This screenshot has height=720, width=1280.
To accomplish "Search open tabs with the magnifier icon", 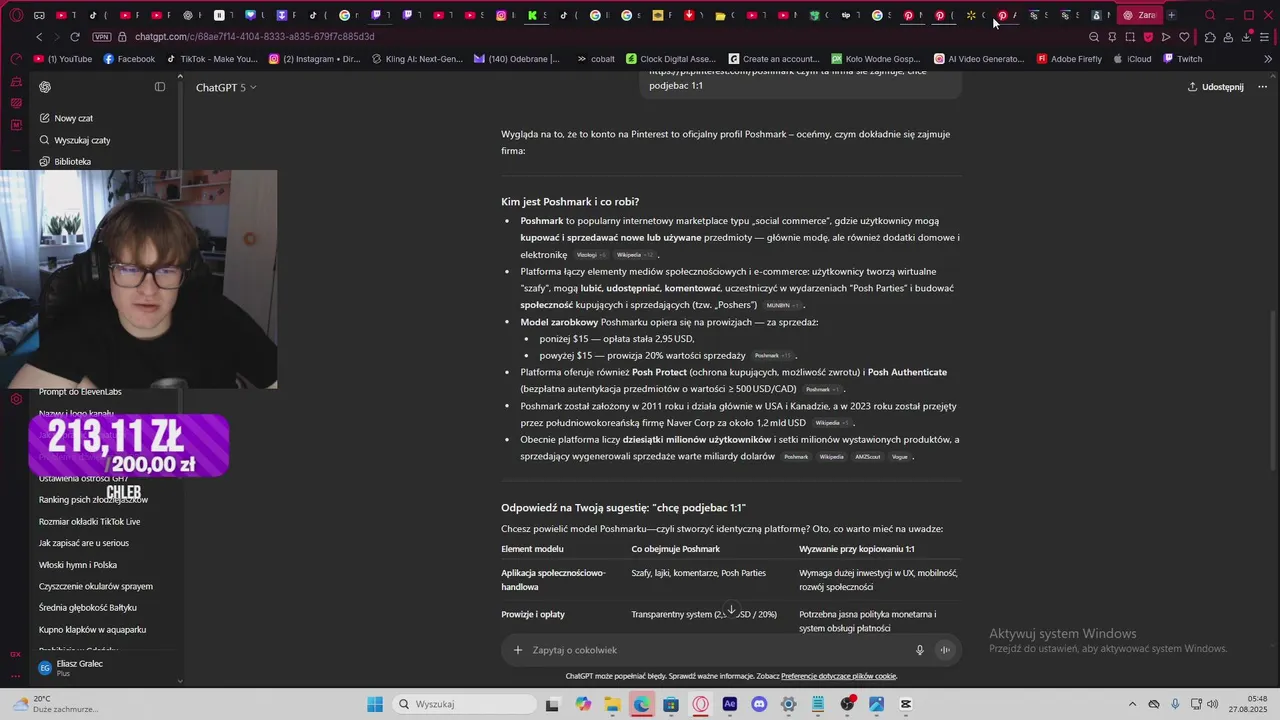I will 1210,15.
